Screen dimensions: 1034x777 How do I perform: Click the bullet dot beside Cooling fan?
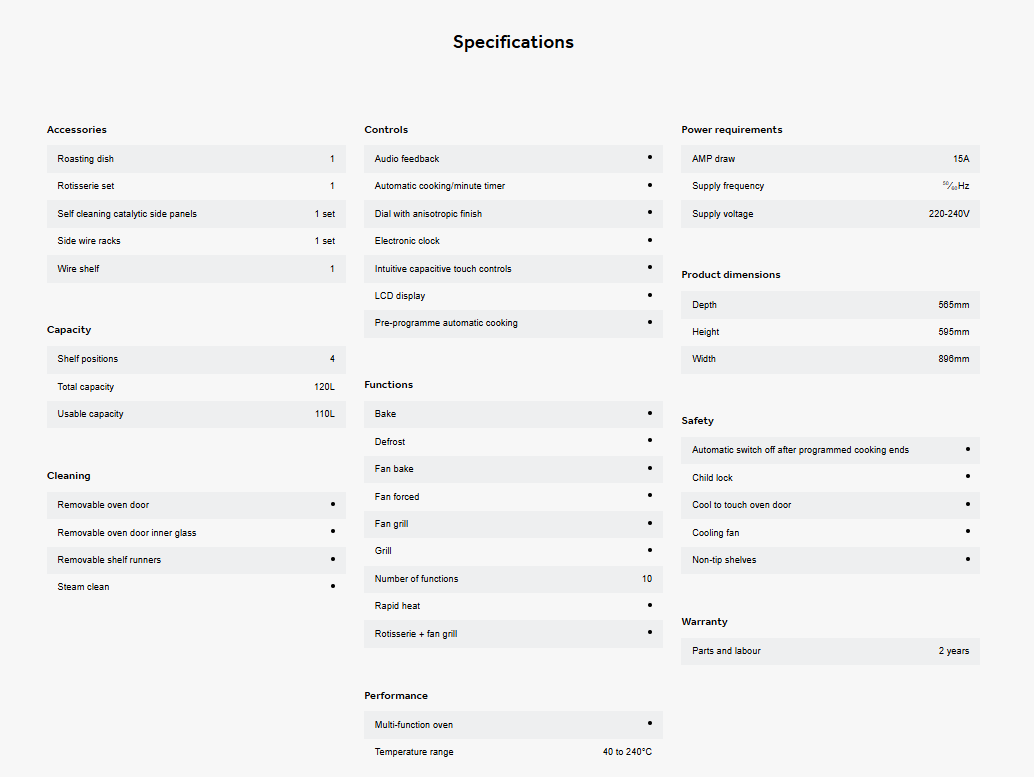(967, 532)
